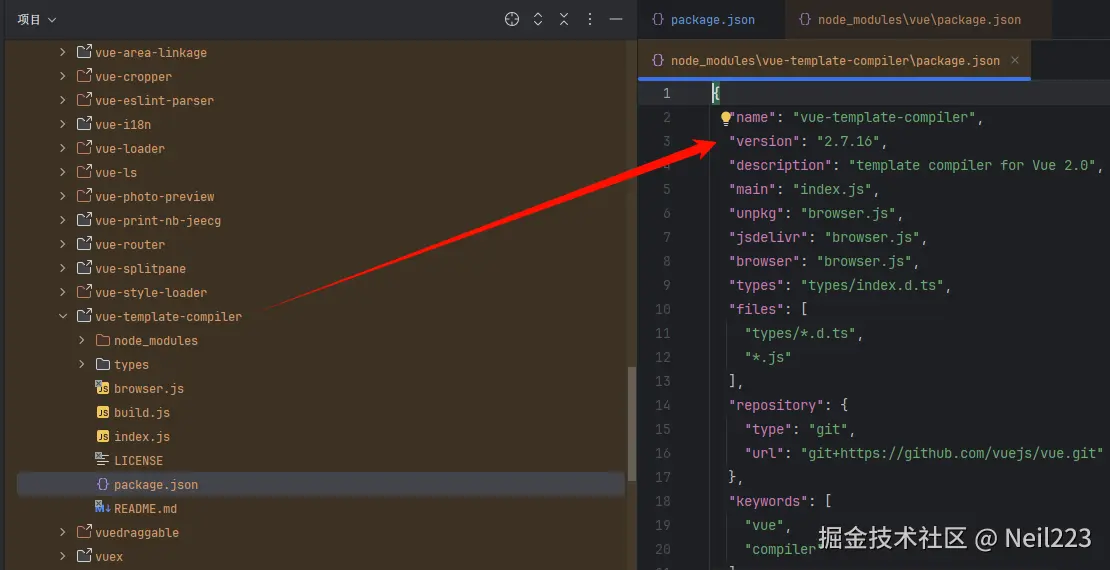Select the vue-template-compiler tree item
1110x570 pixels.
[x=168, y=317]
